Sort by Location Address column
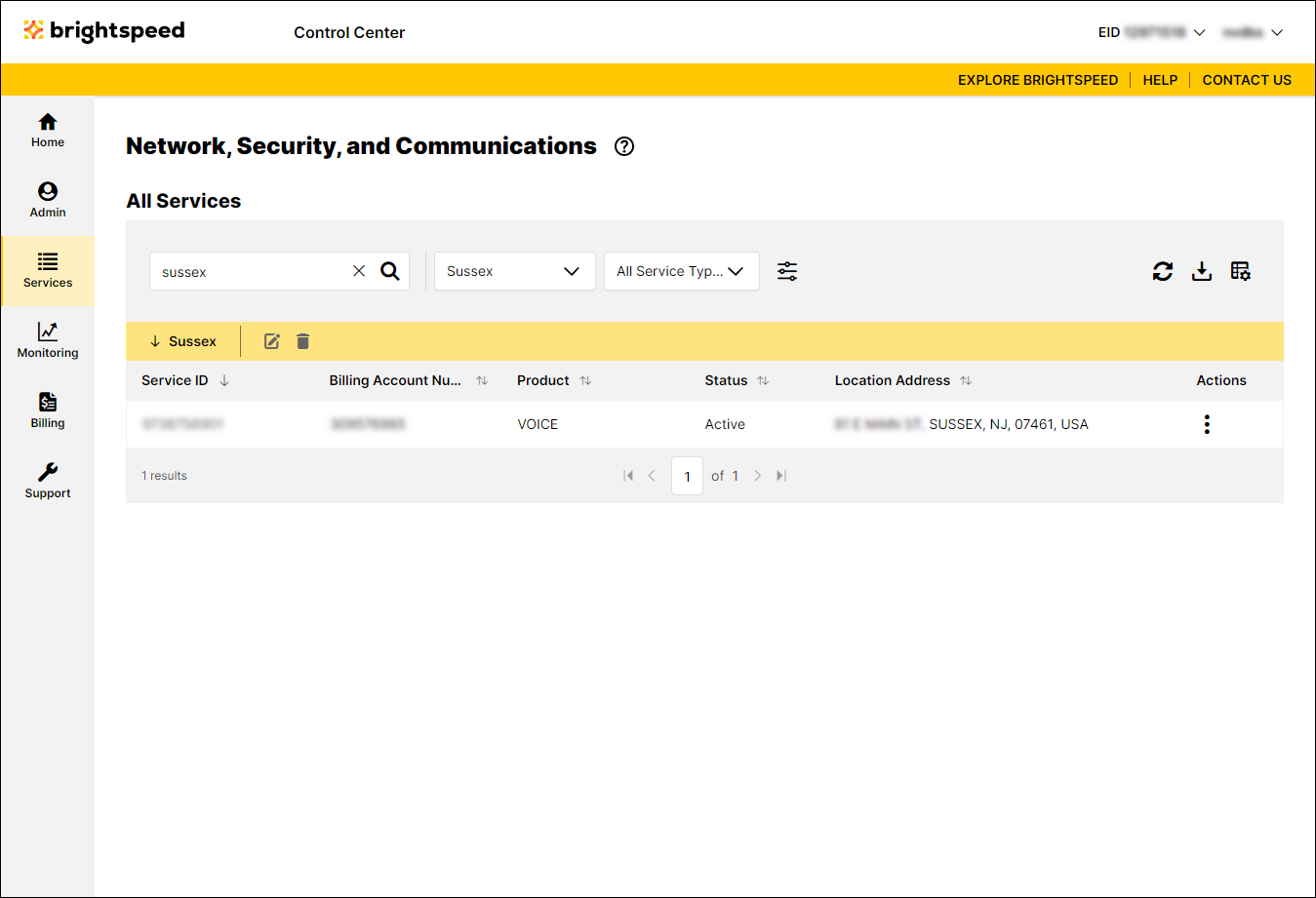This screenshot has height=898, width=1316. pyautogui.click(x=966, y=380)
